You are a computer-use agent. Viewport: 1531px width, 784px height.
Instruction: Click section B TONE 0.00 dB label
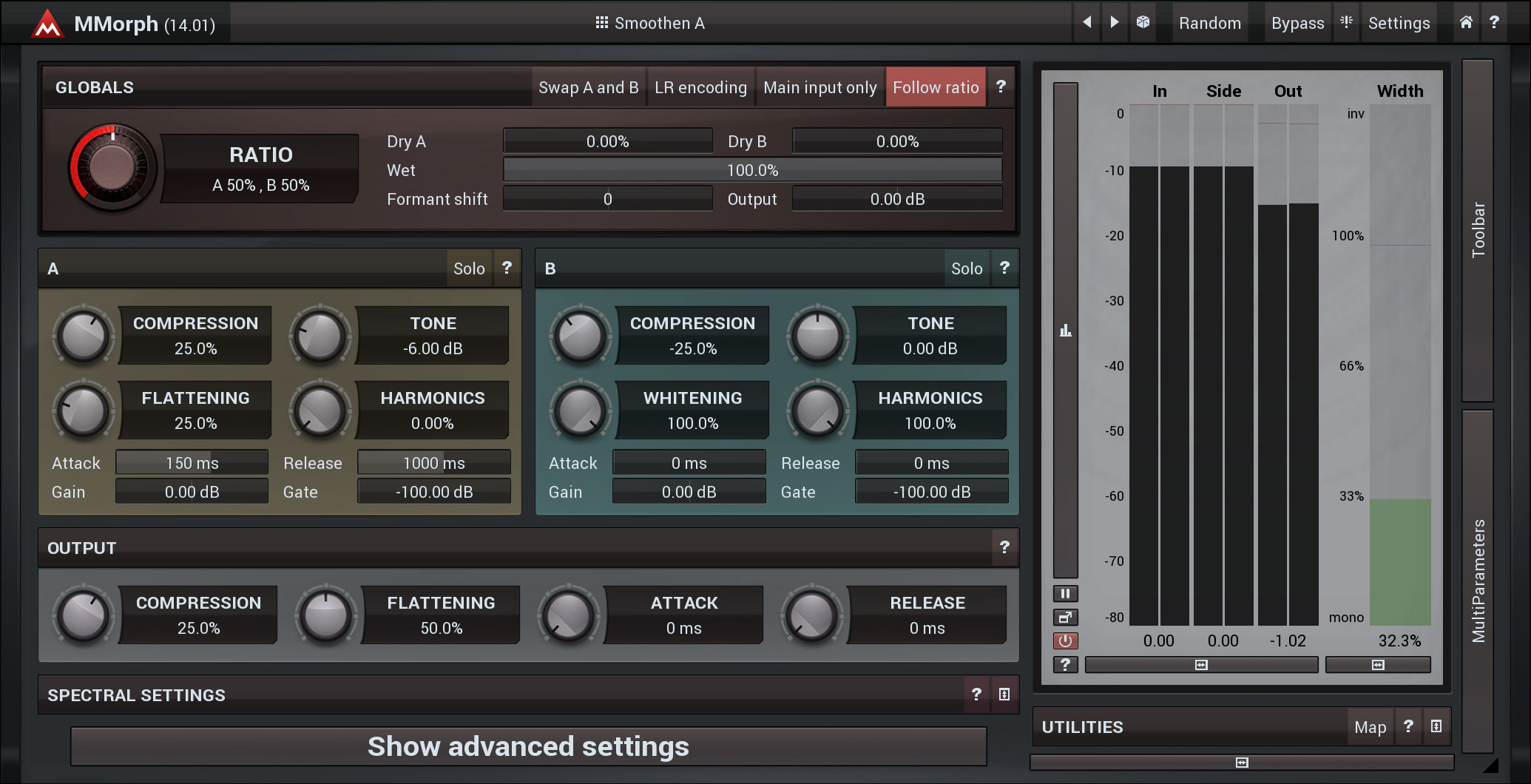(x=930, y=335)
